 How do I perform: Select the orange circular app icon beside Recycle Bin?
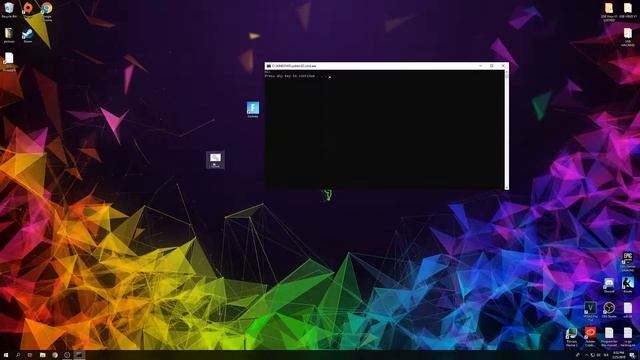point(28,9)
